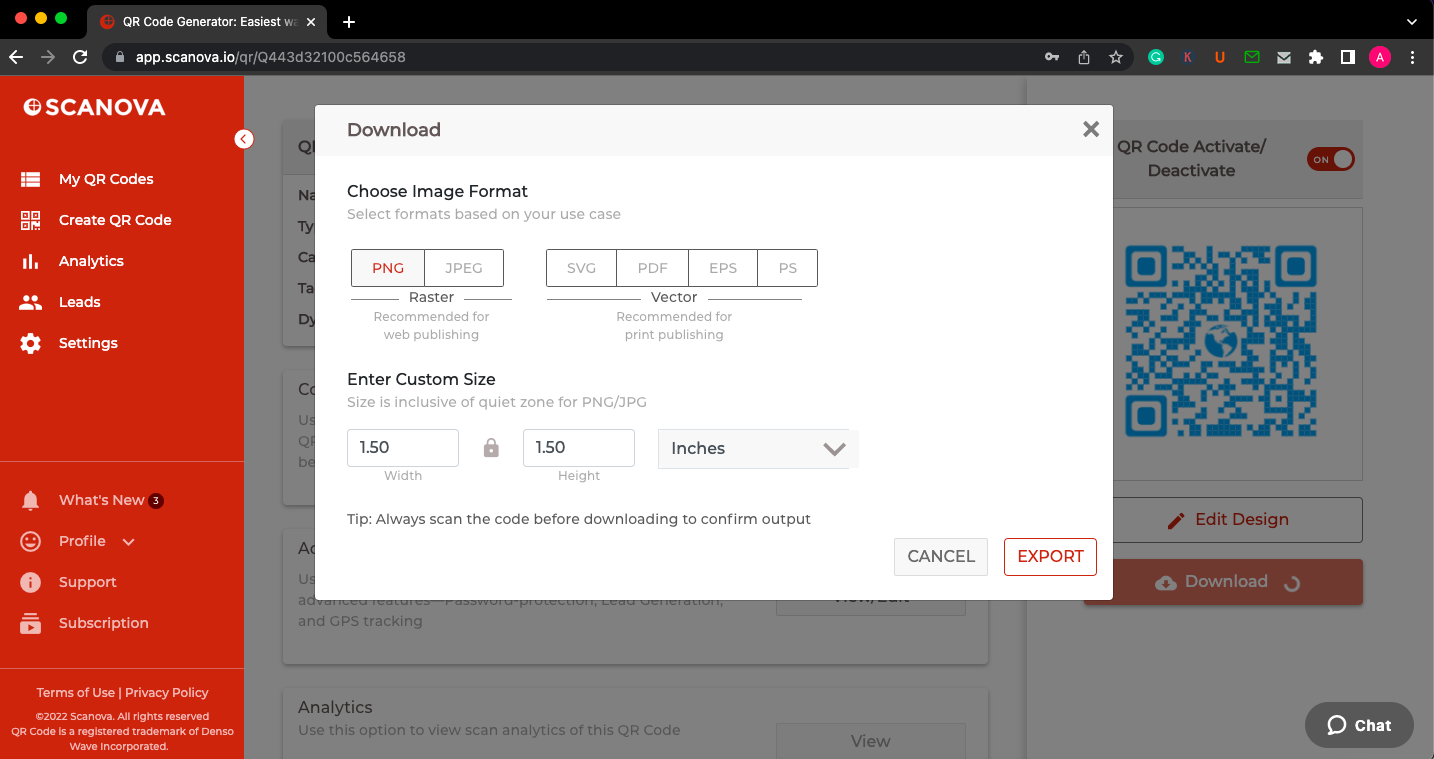Select JPEG as the image format
Screen dimensions: 1434x759
[463, 267]
